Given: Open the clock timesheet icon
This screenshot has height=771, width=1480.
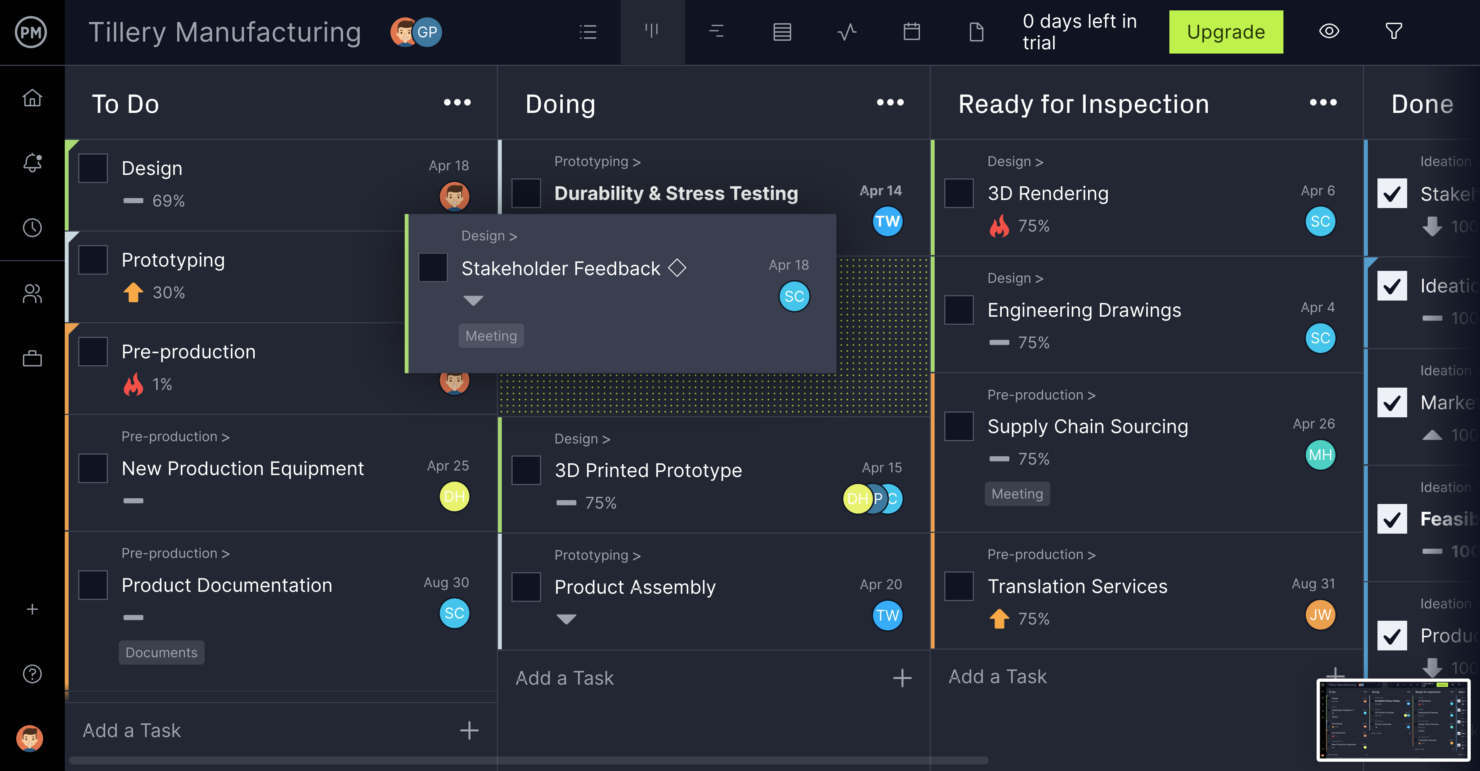Looking at the screenshot, I should pyautogui.click(x=32, y=228).
